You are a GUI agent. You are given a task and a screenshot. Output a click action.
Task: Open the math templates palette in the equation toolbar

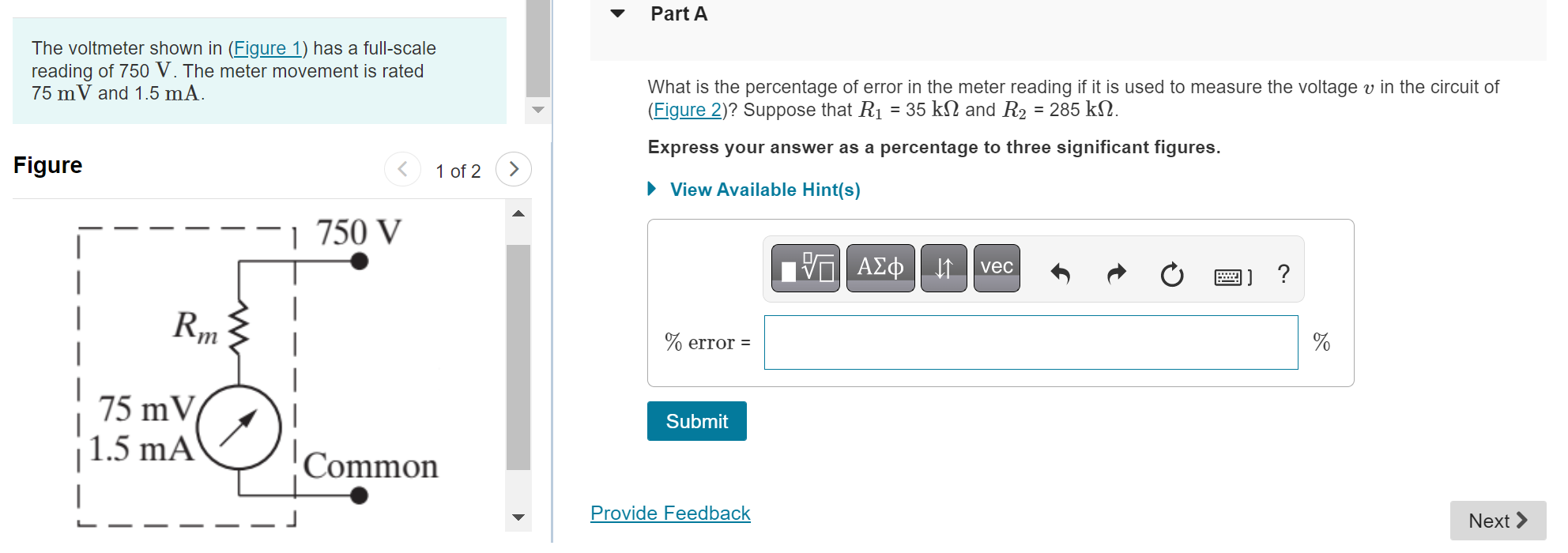(805, 269)
